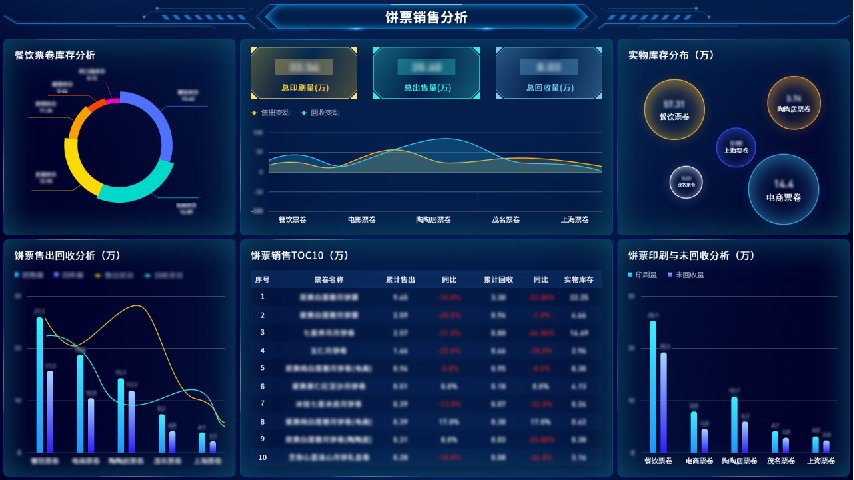This screenshot has height=480, width=854.
Task: Toggle the 未回收量 legend item
Action: [x=686, y=274]
